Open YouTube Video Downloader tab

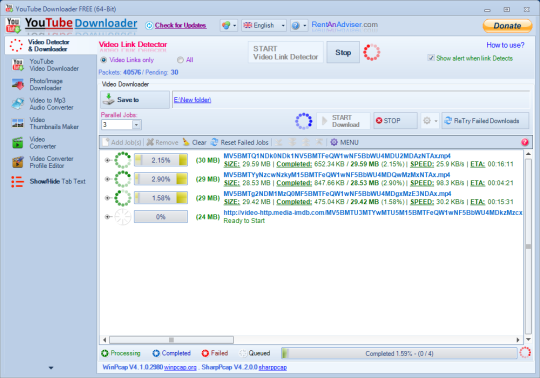pos(51,65)
